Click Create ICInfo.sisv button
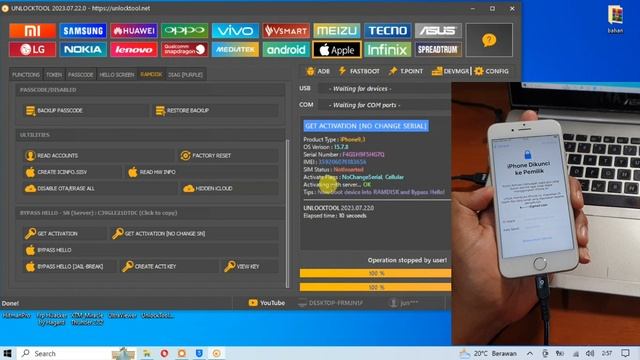This screenshot has height=360, width=640. (72, 172)
